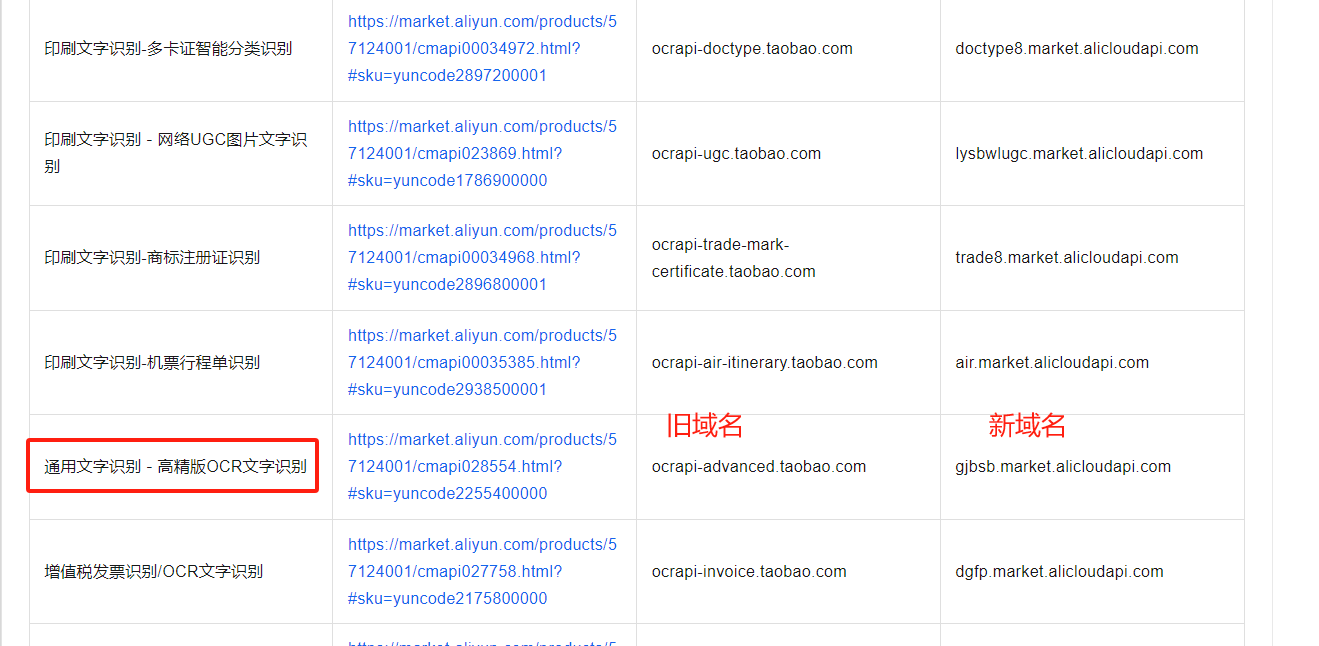Open the cmapi028554 product link
1319x646 pixels.
click(x=483, y=466)
